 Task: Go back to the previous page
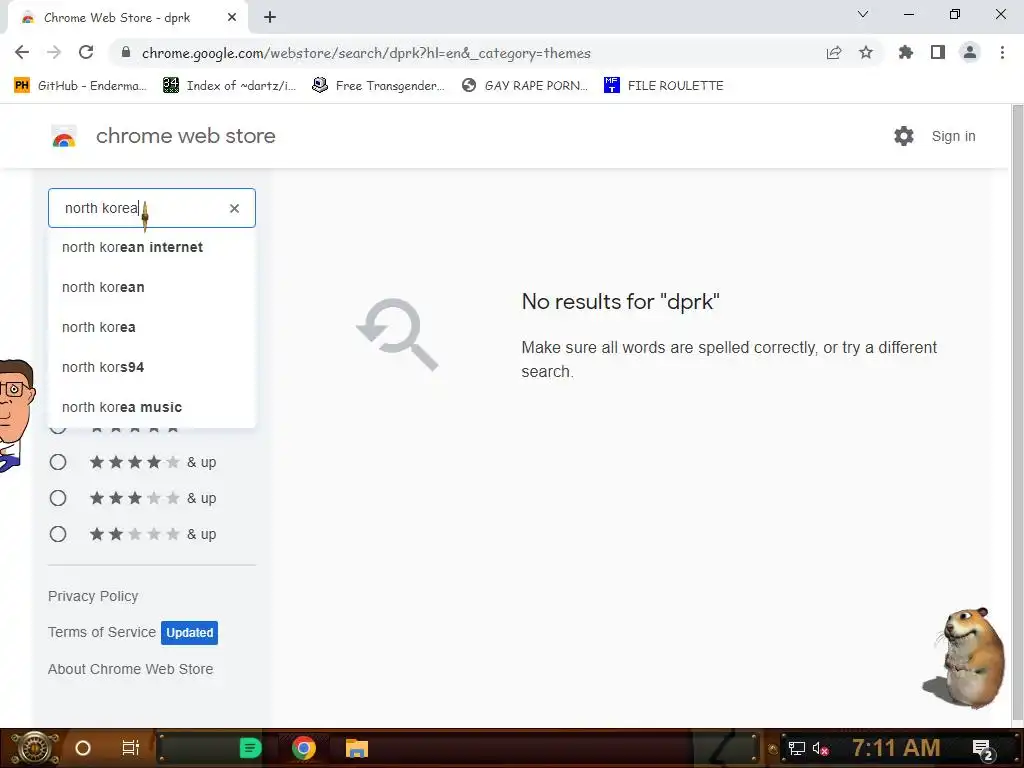pyautogui.click(x=22, y=53)
